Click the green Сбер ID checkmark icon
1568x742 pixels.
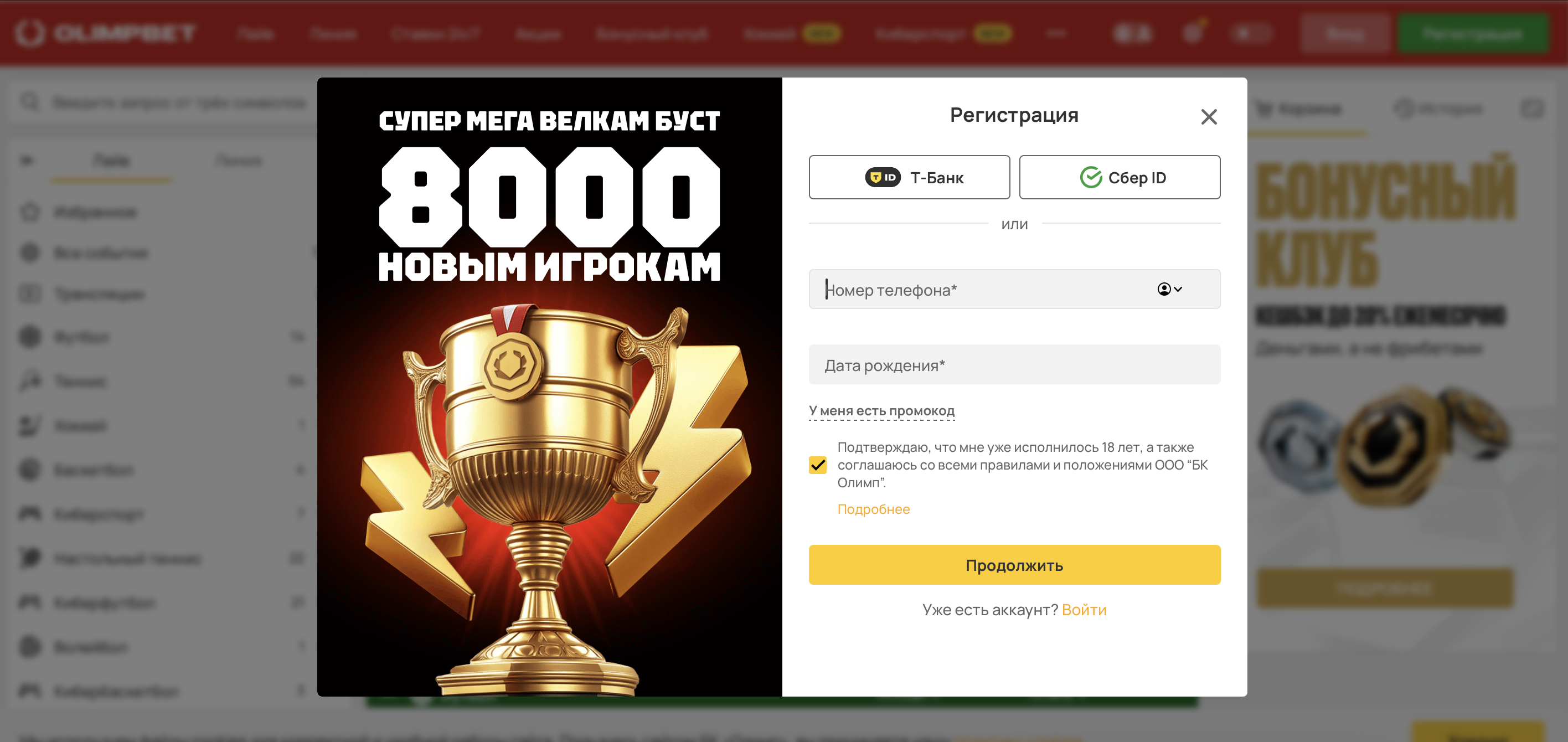(x=1091, y=177)
